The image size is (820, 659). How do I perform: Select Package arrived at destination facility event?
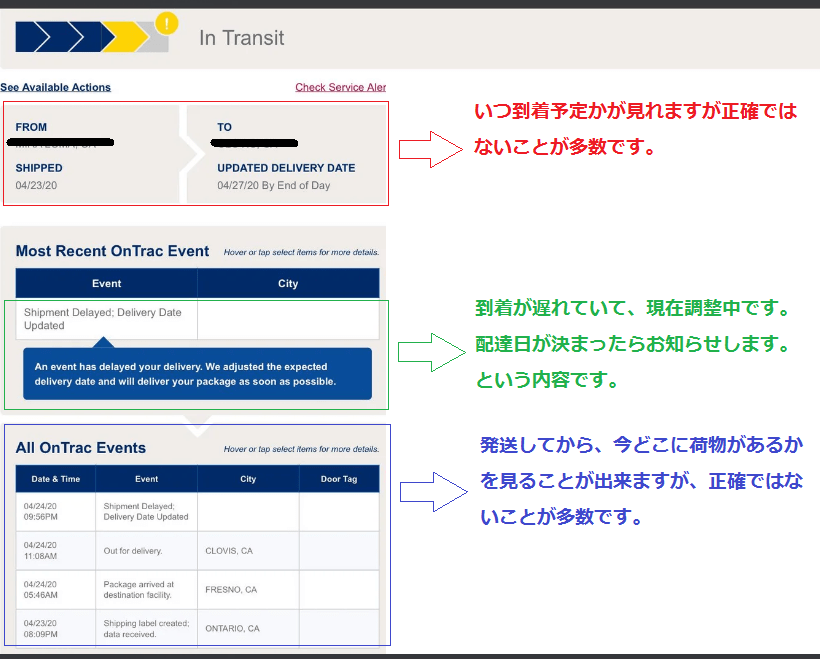pyautogui.click(x=146, y=589)
